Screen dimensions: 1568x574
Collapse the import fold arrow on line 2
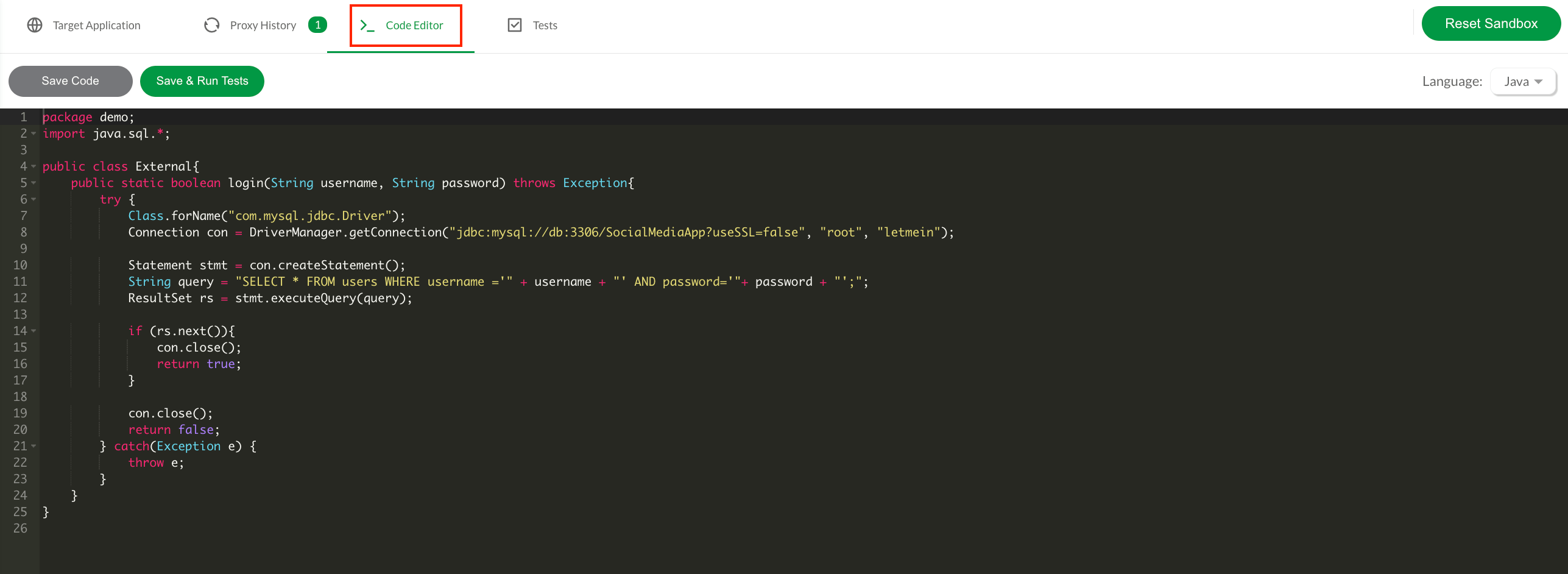click(34, 133)
